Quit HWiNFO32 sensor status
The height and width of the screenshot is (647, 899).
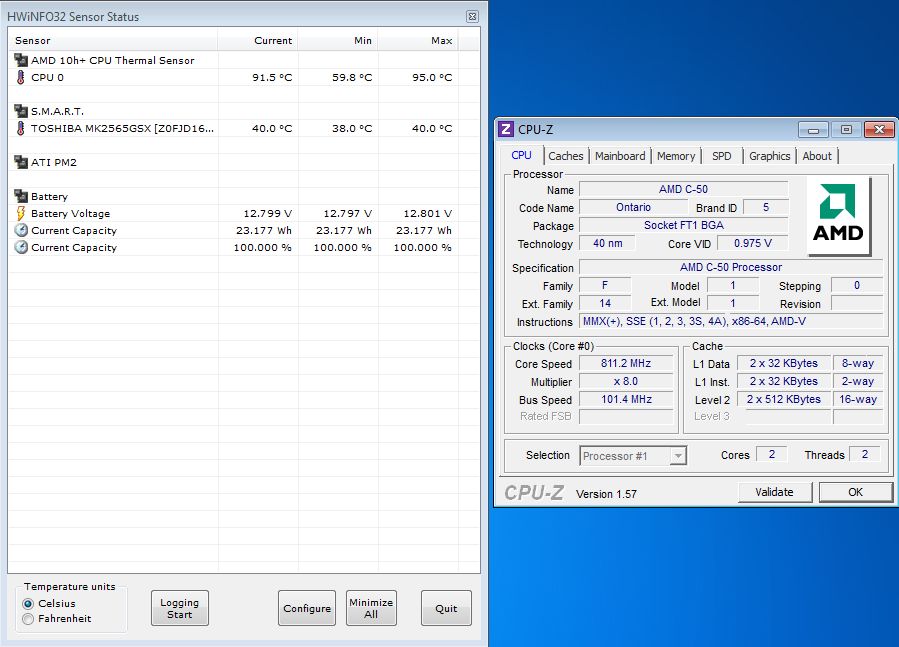446,608
